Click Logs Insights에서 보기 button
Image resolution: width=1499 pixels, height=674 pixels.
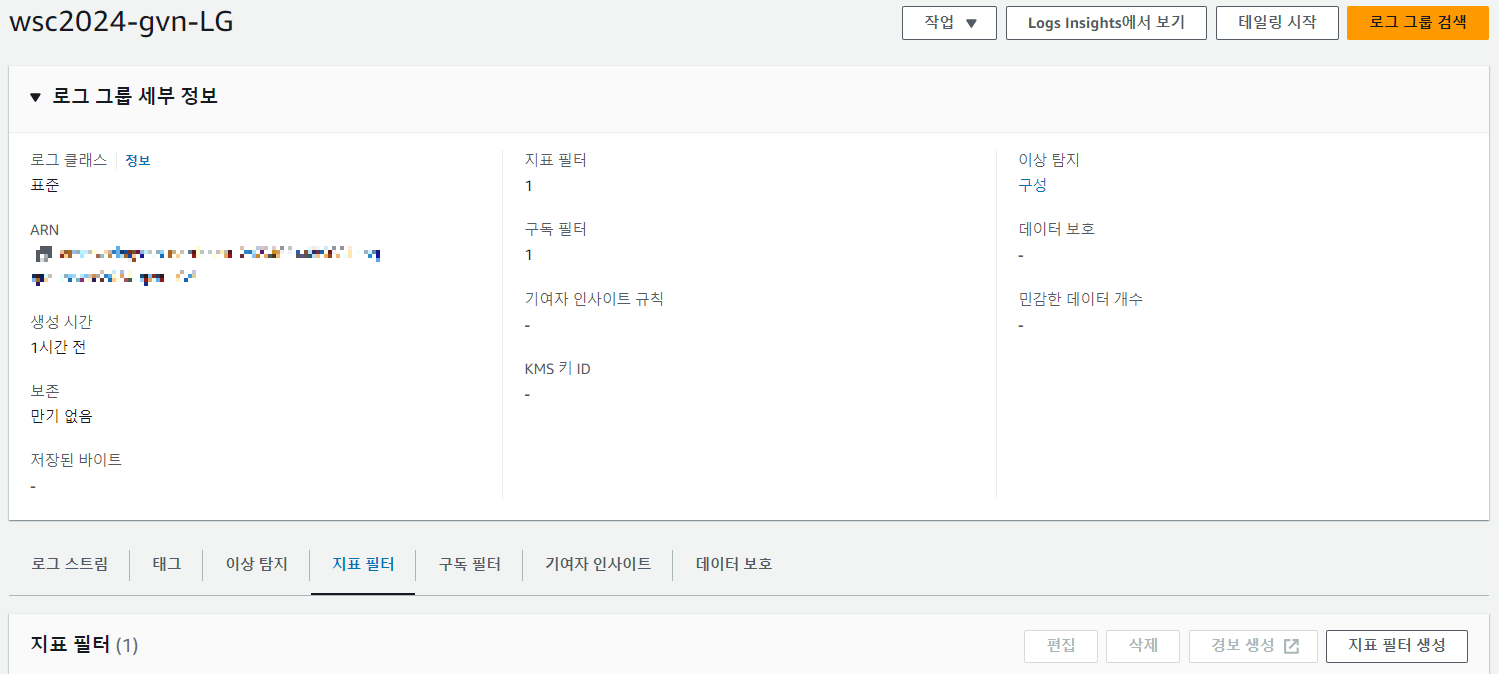(x=1106, y=23)
